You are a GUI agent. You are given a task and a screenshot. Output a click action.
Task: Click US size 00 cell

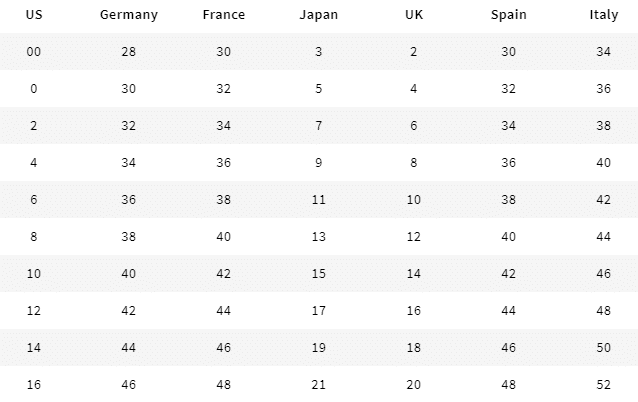pos(34,52)
